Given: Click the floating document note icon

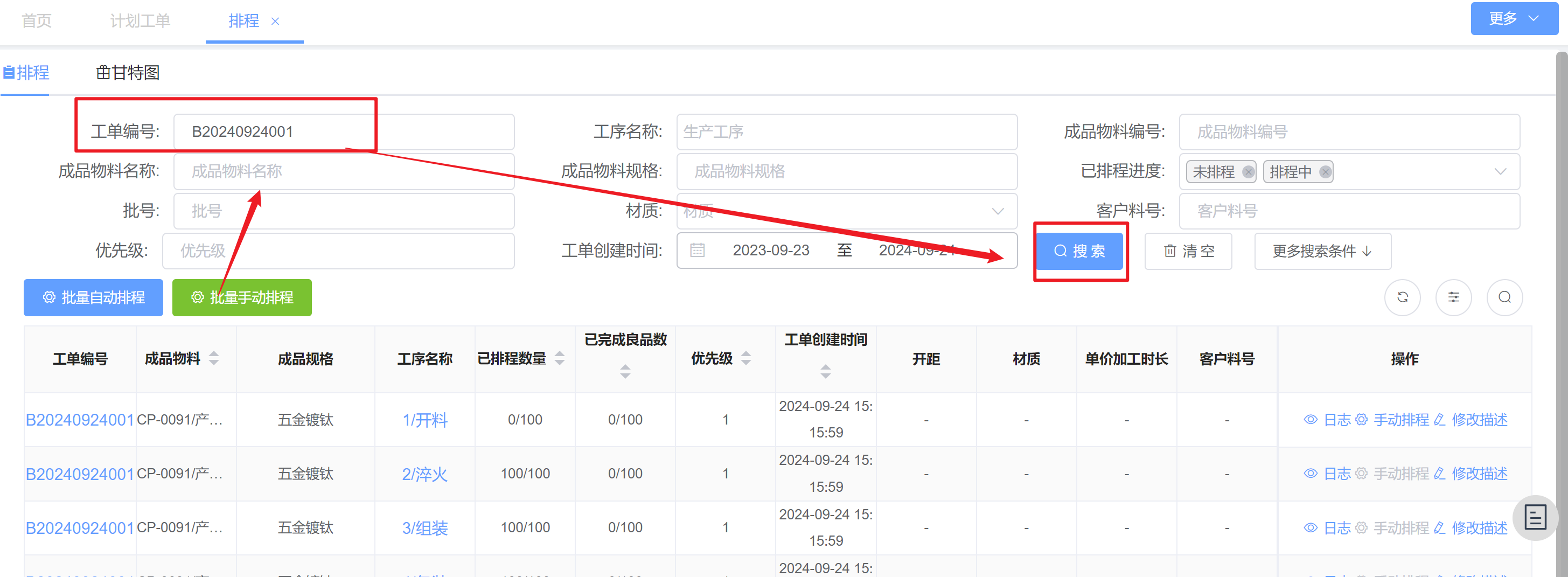Looking at the screenshot, I should click(1535, 518).
